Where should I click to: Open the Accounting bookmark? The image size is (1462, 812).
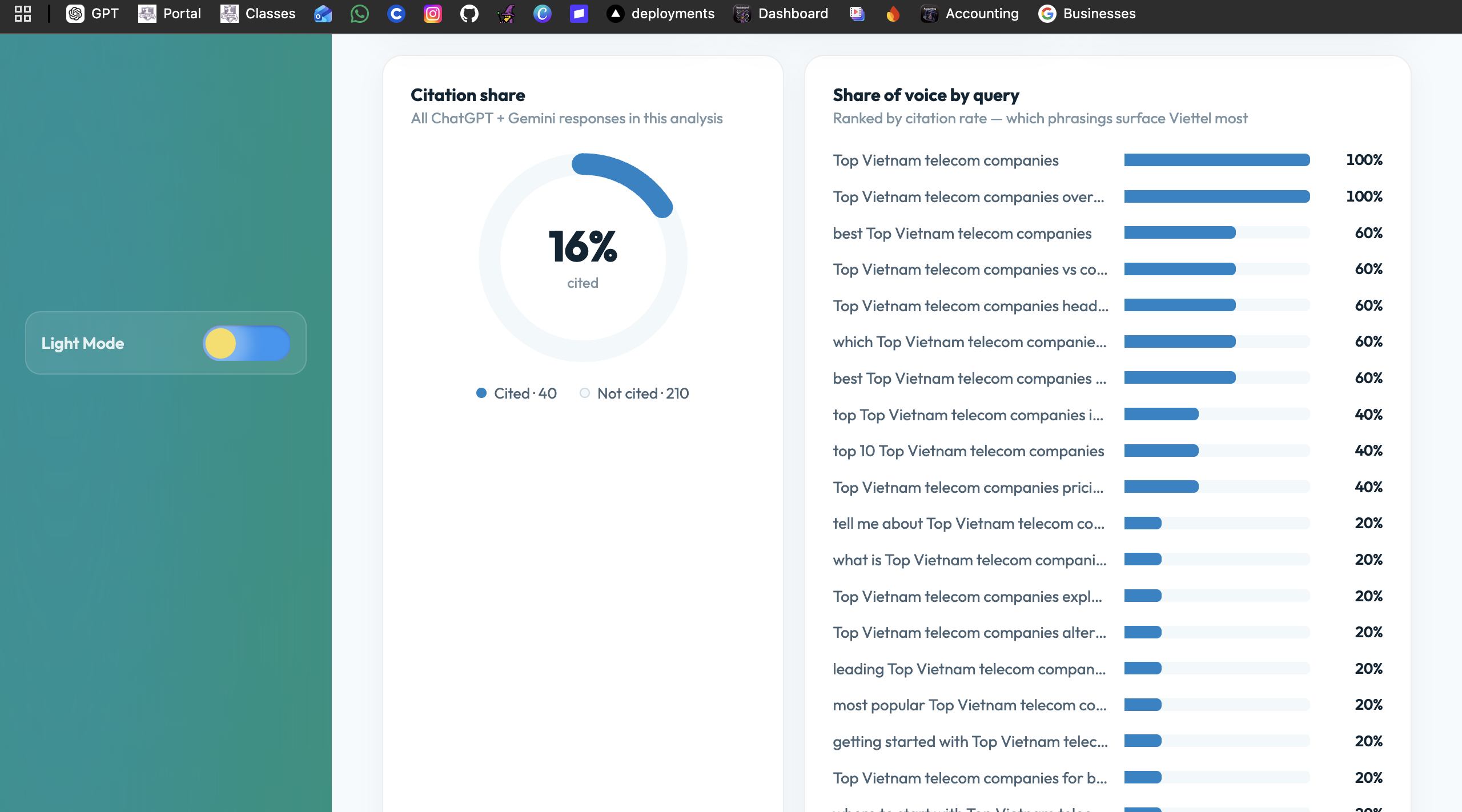(x=970, y=14)
